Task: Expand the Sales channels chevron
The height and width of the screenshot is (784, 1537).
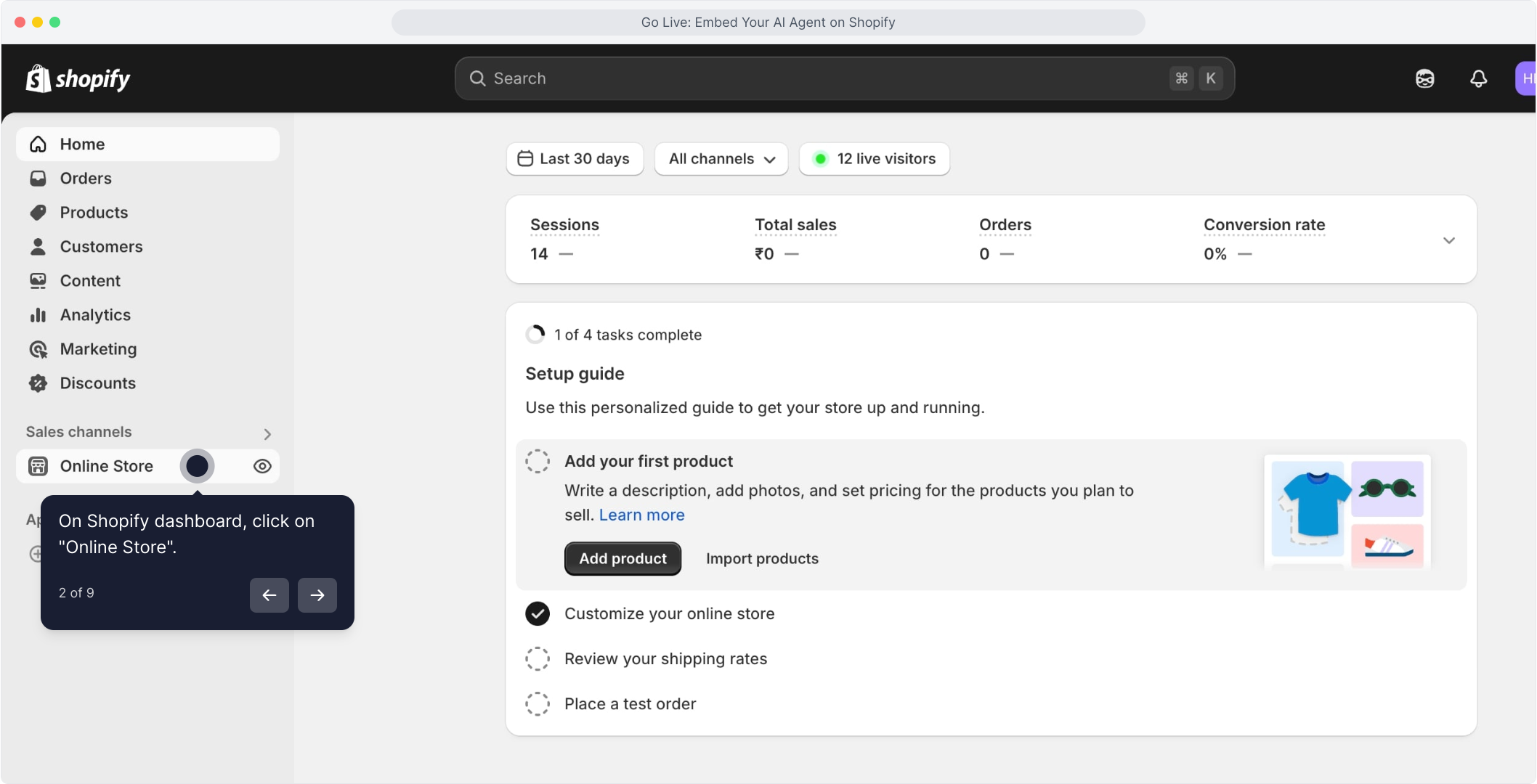Action: tap(267, 433)
